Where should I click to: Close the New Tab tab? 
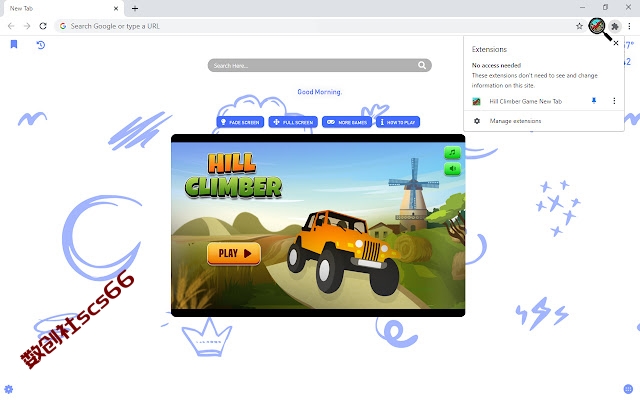click(116, 8)
